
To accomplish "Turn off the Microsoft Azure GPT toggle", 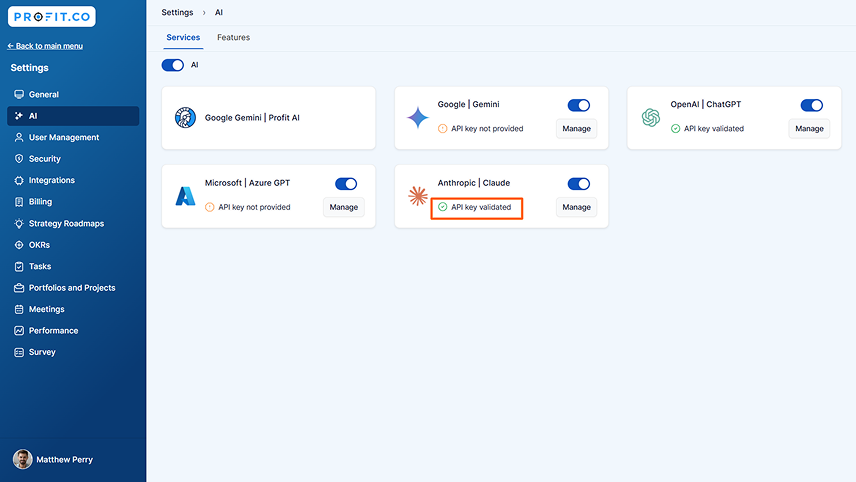I will [x=346, y=184].
